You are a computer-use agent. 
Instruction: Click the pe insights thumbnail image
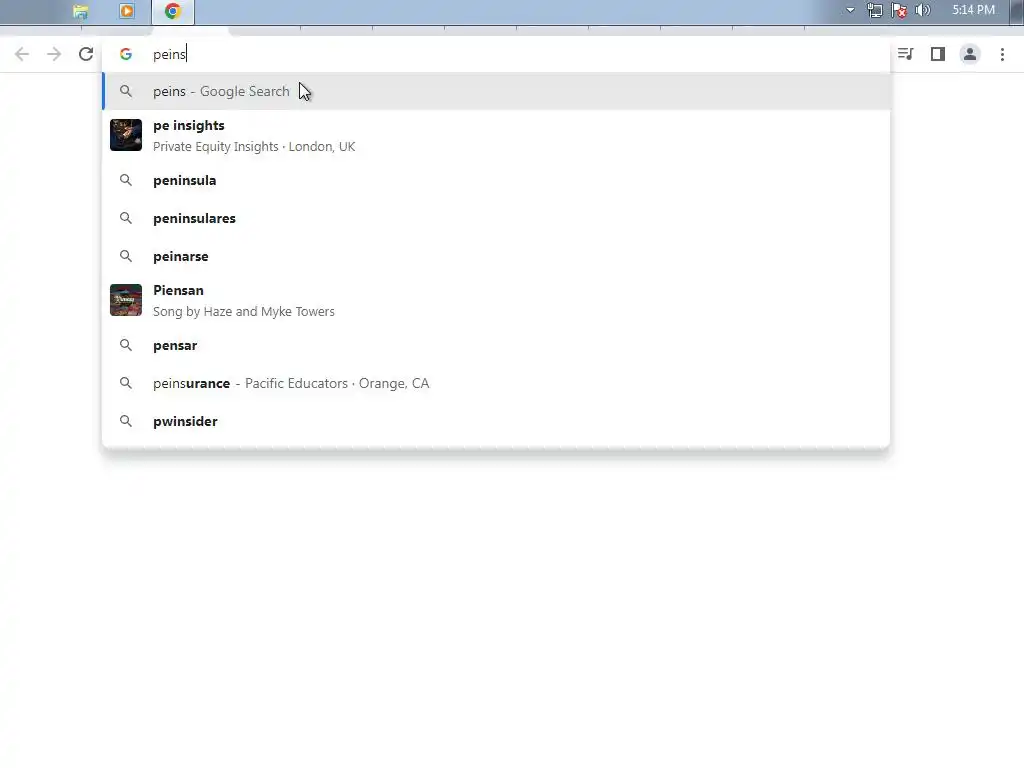(126, 135)
